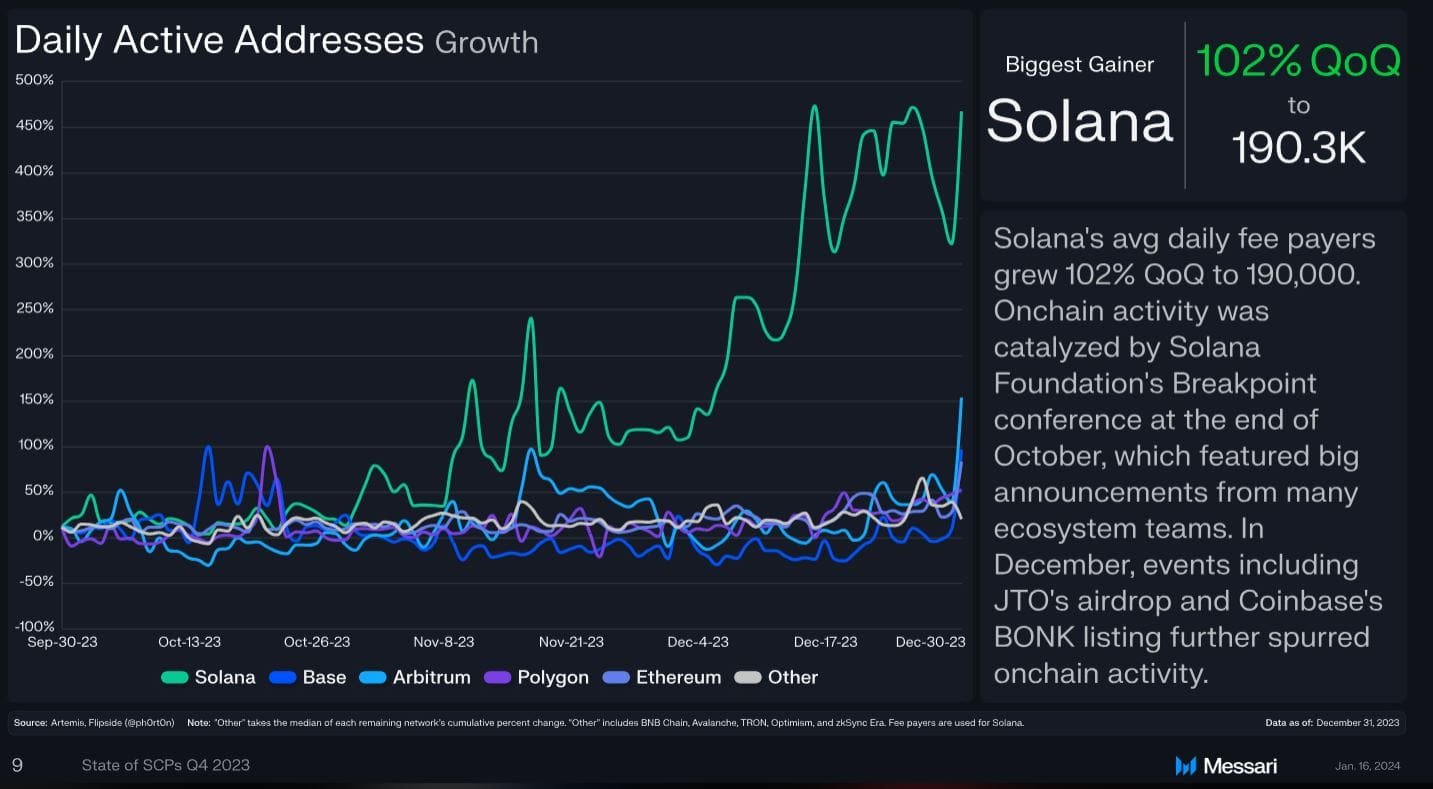1433x789 pixels.
Task: Click the Solana green legend swatch
Action: [175, 678]
